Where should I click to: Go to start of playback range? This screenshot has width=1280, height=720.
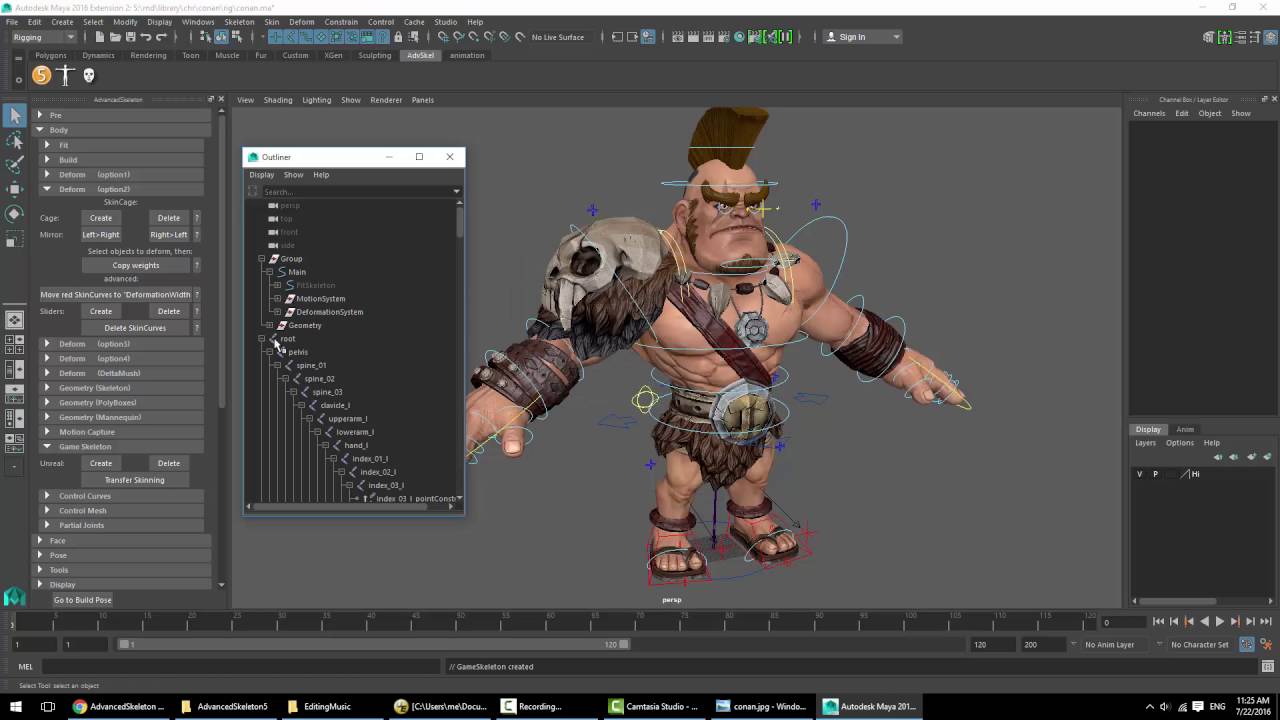click(1158, 622)
